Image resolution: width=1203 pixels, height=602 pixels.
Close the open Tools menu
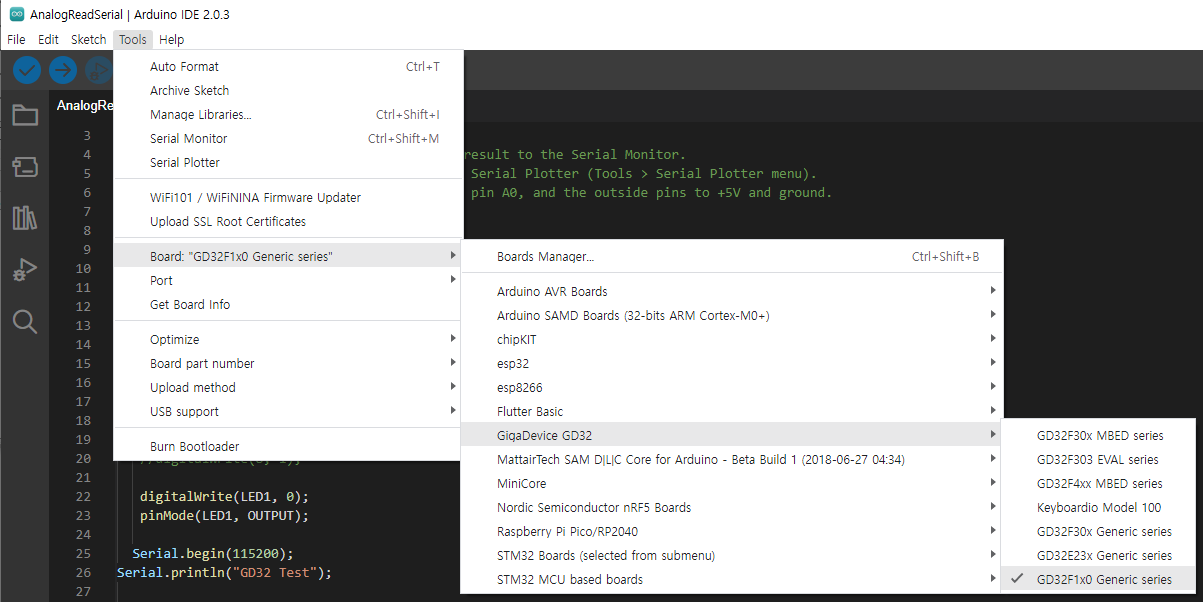132,40
